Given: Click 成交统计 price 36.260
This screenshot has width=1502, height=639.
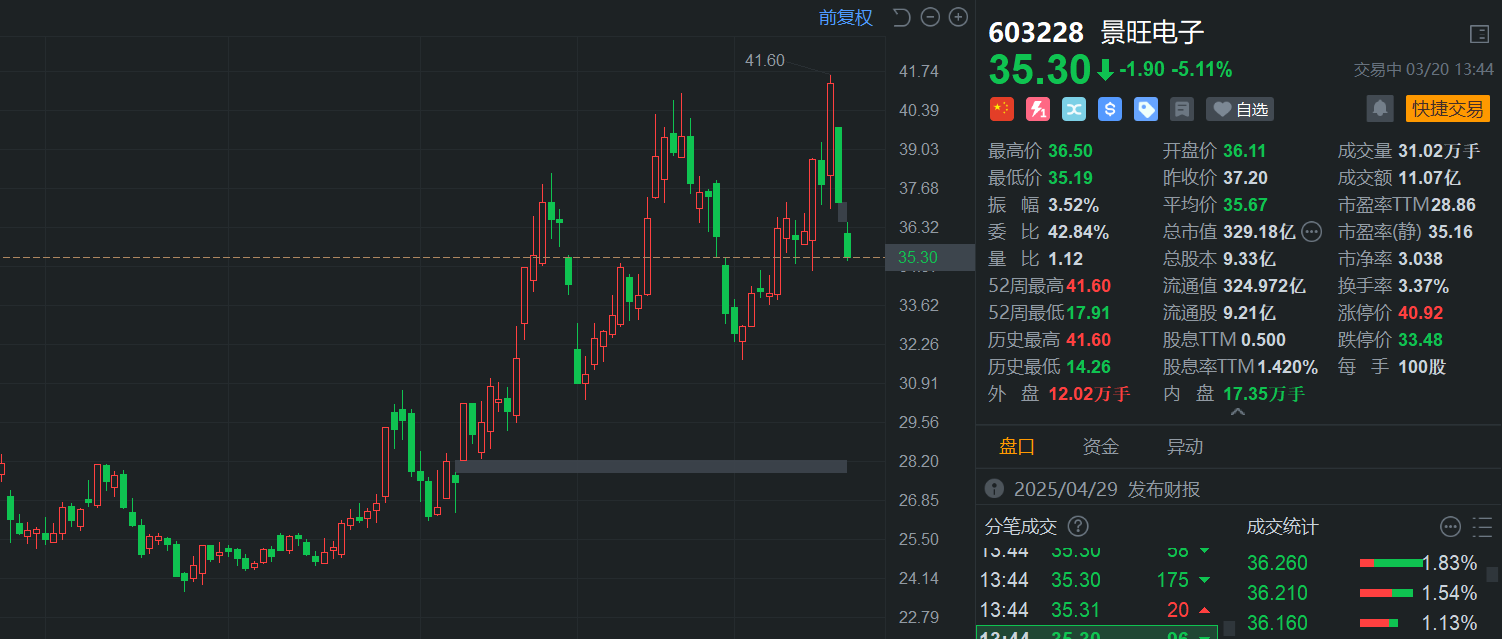Looking at the screenshot, I should pyautogui.click(x=1277, y=563).
